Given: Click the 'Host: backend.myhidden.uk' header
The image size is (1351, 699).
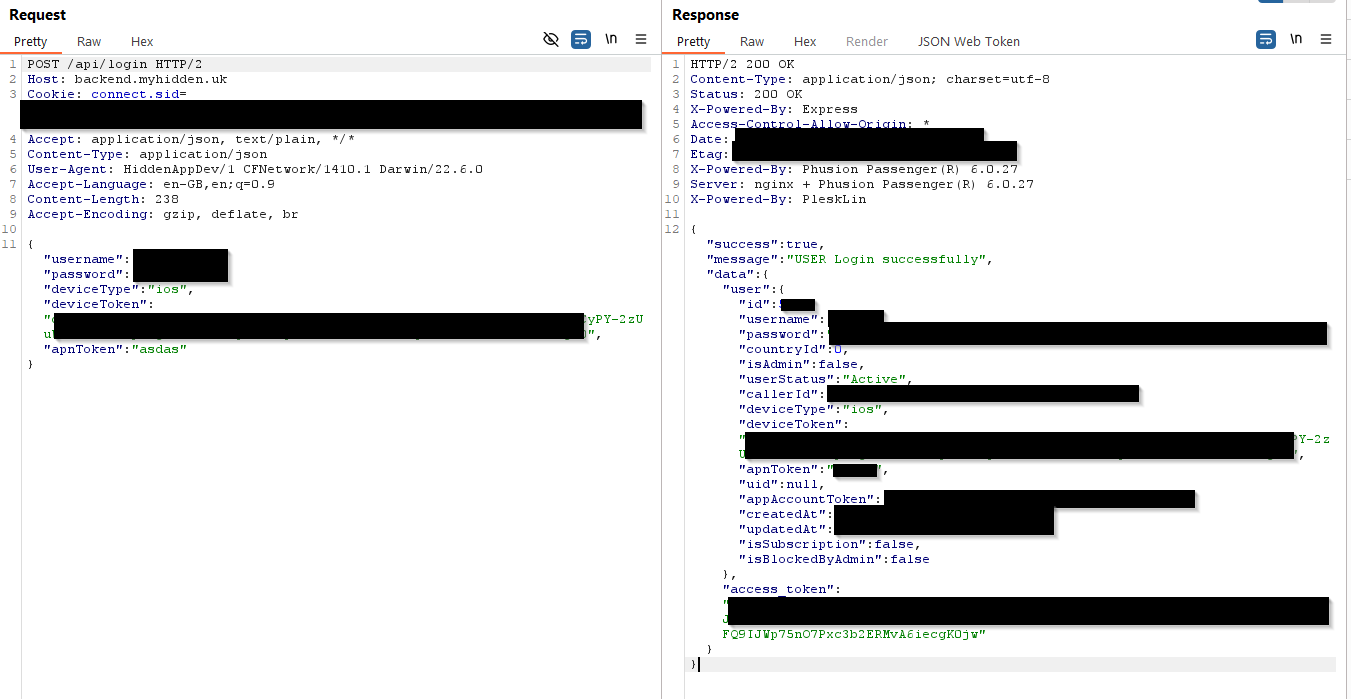Looking at the screenshot, I should click(x=127, y=79).
